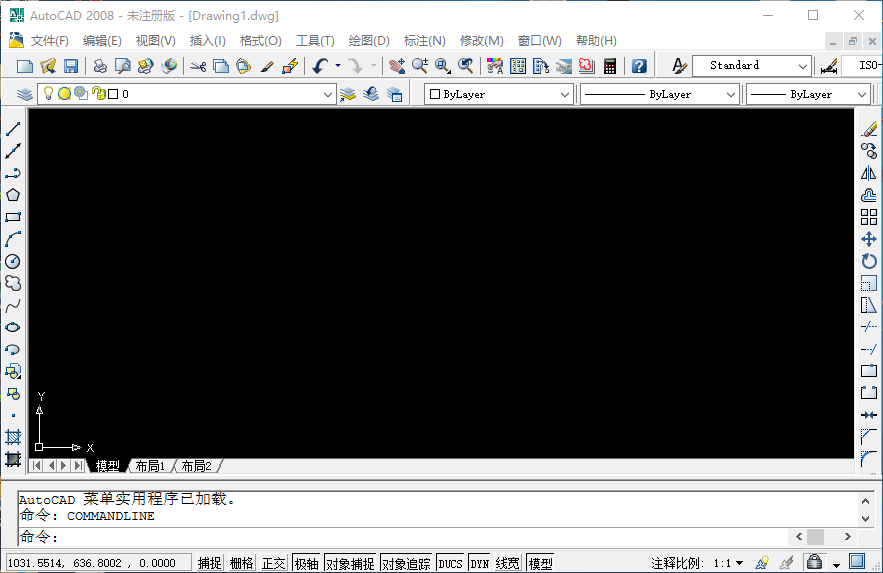The width and height of the screenshot is (883, 573).
Task: Open the 绘图(D) menu
Action: coord(369,41)
